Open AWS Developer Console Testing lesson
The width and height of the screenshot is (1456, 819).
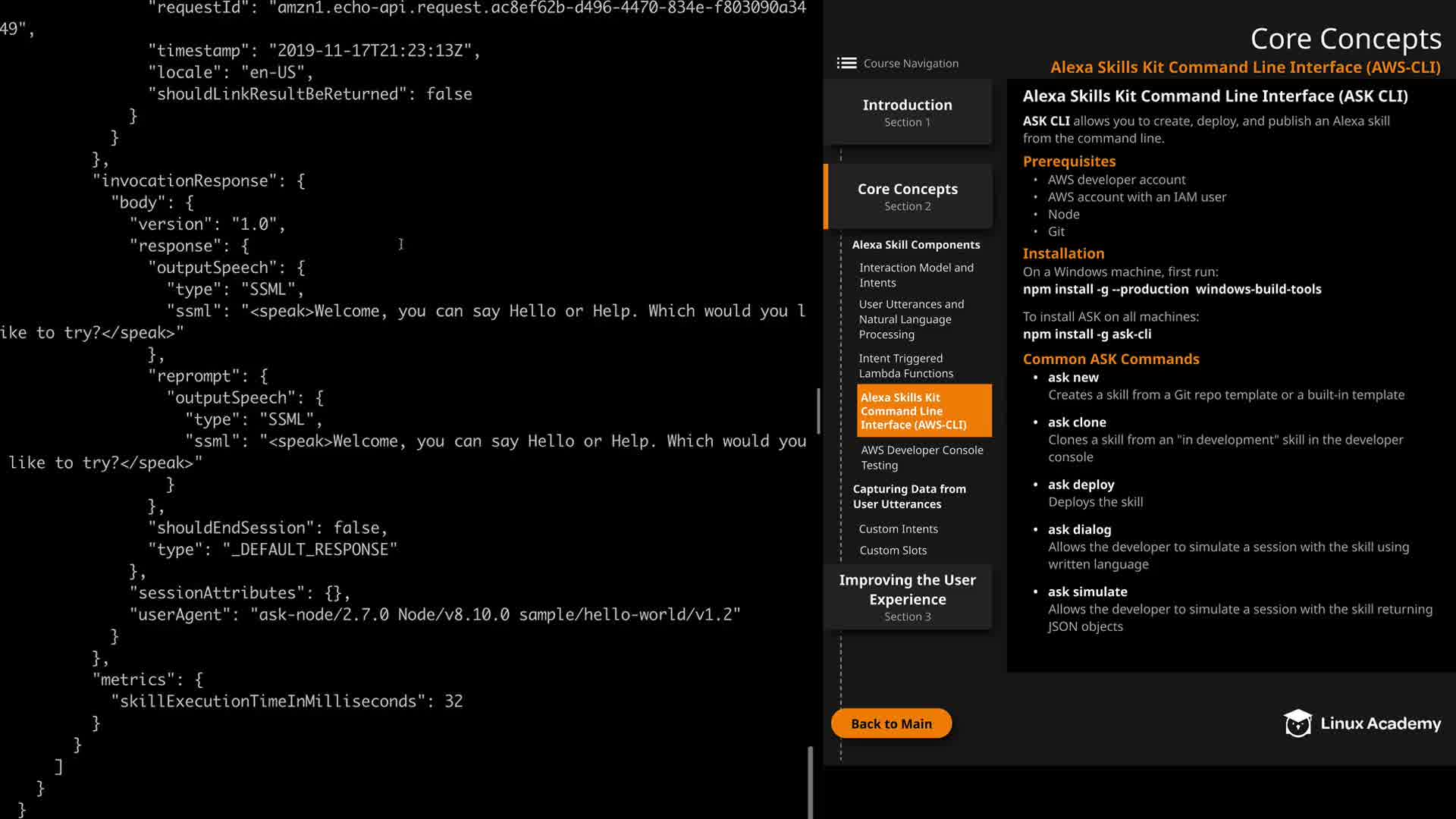coord(921,457)
